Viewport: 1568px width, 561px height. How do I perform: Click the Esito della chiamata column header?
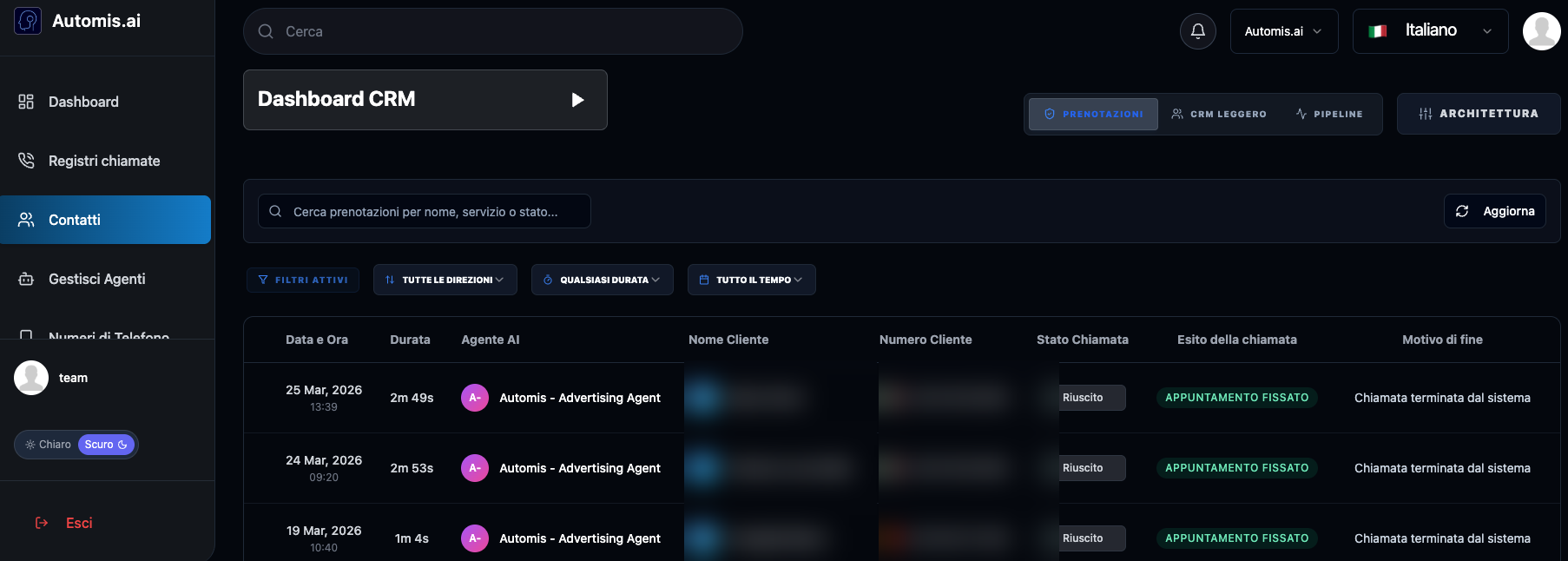coord(1237,340)
